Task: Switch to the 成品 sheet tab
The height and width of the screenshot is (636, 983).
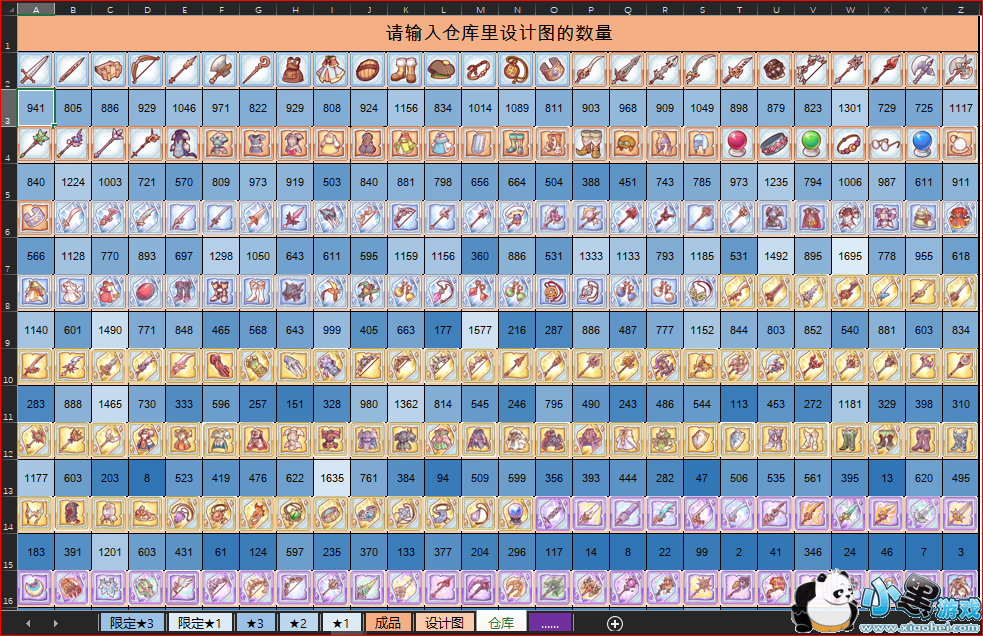Action: click(387, 623)
